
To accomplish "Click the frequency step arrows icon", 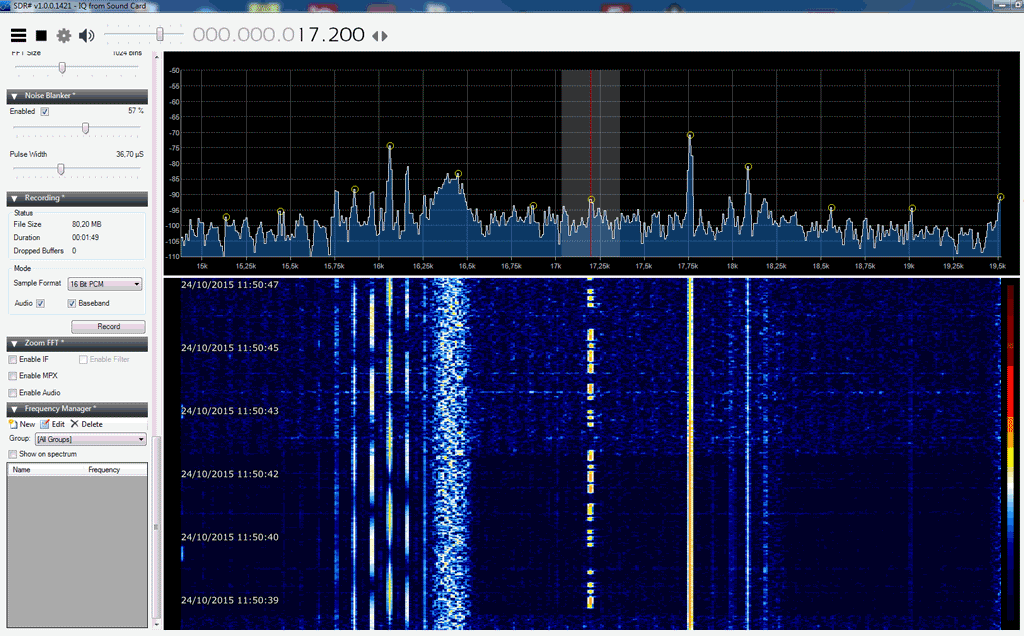I will pyautogui.click(x=379, y=36).
